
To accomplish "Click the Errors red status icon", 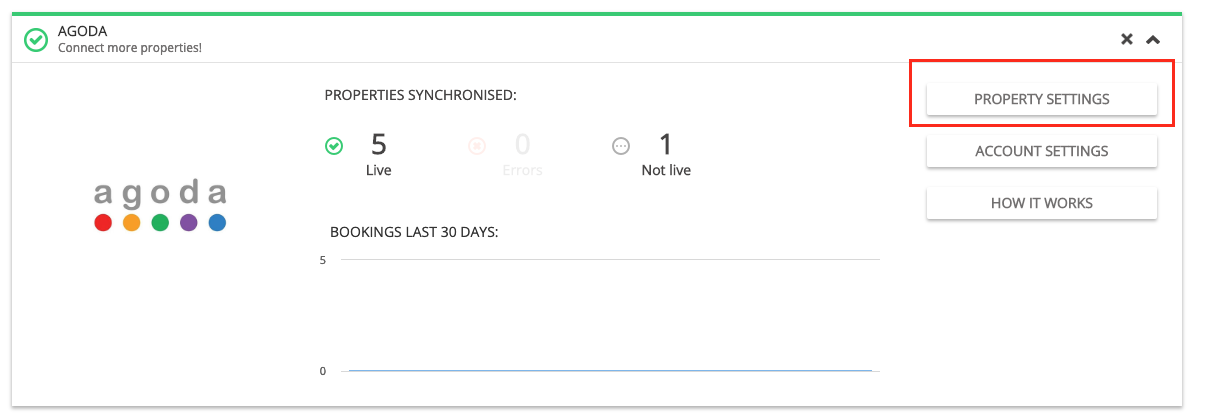I will [477, 146].
